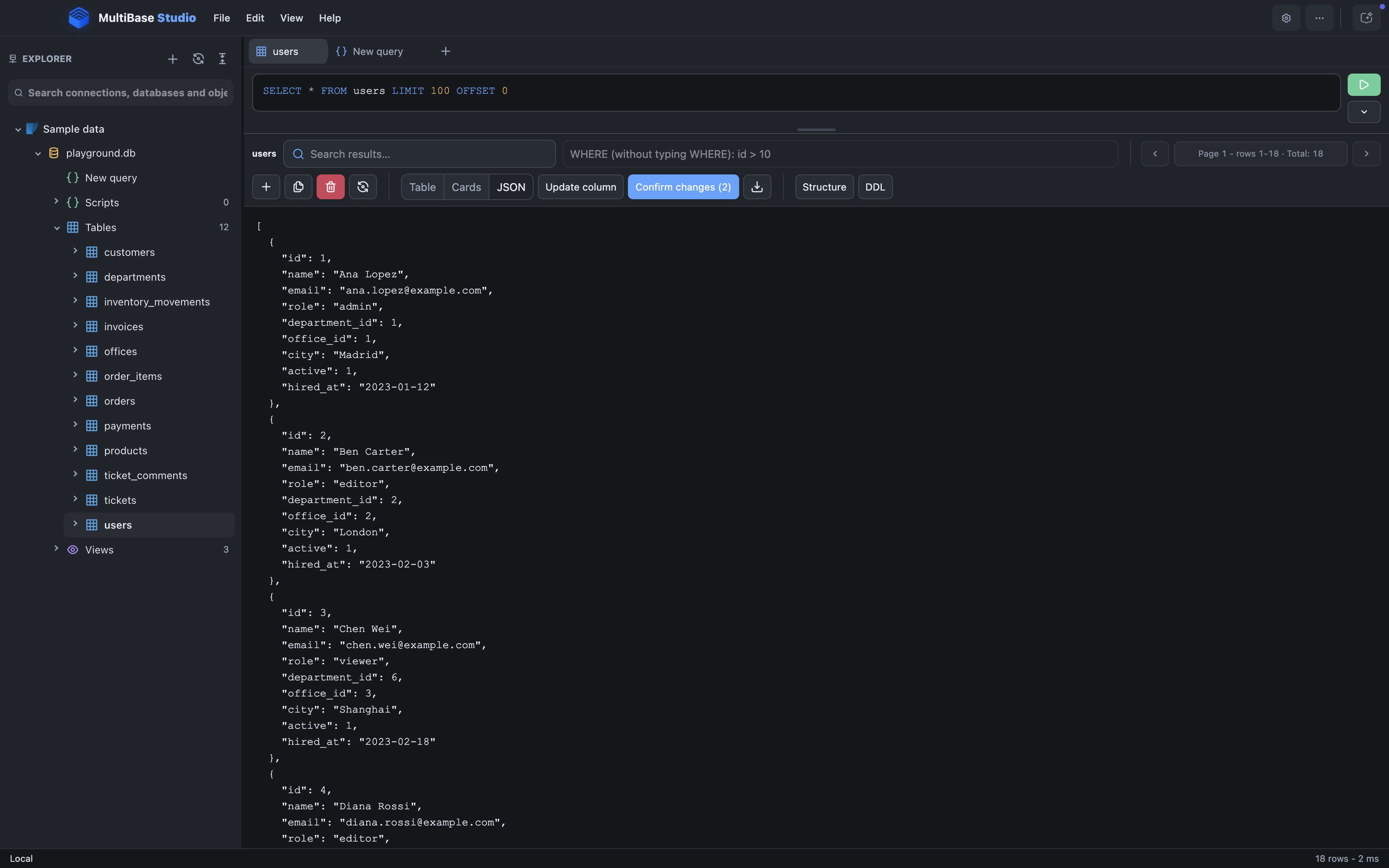The height and width of the screenshot is (868, 1389).
Task: Select the users tab
Action: point(288,51)
